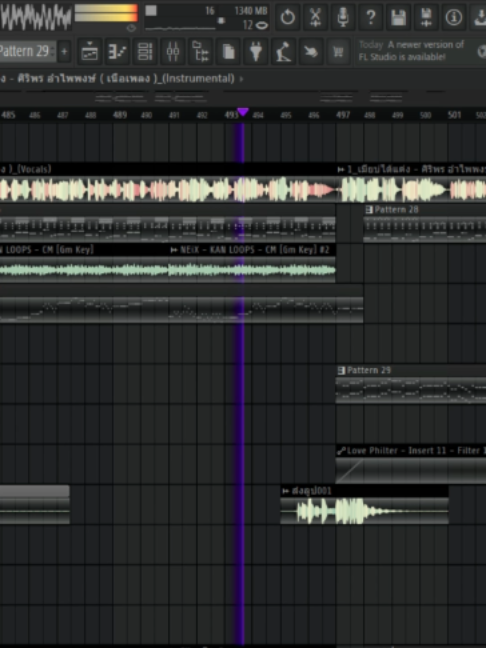Screen dimensions: 486x648
Task: Save the project with the floppy icon
Action: 398,17
